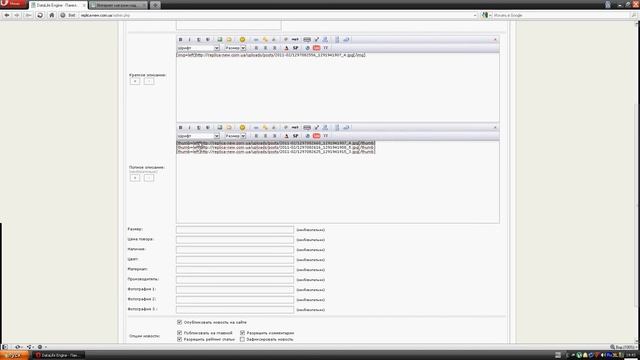Click red YouTube icon in short description toolbar

[x=316, y=48]
